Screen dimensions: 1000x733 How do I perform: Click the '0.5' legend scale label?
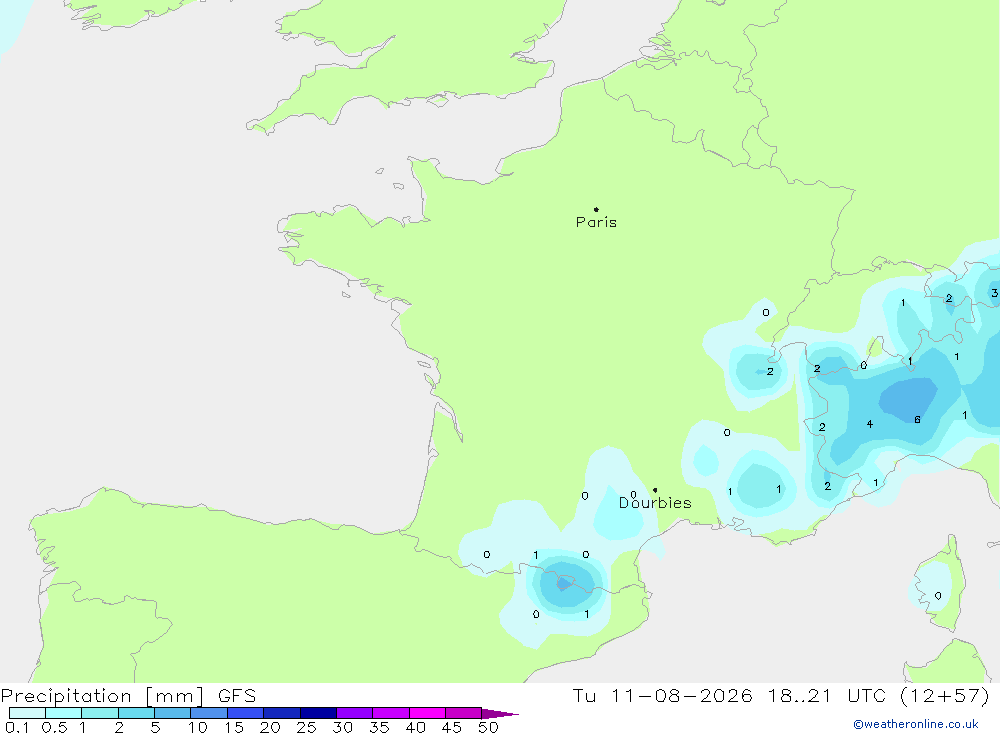[54, 727]
